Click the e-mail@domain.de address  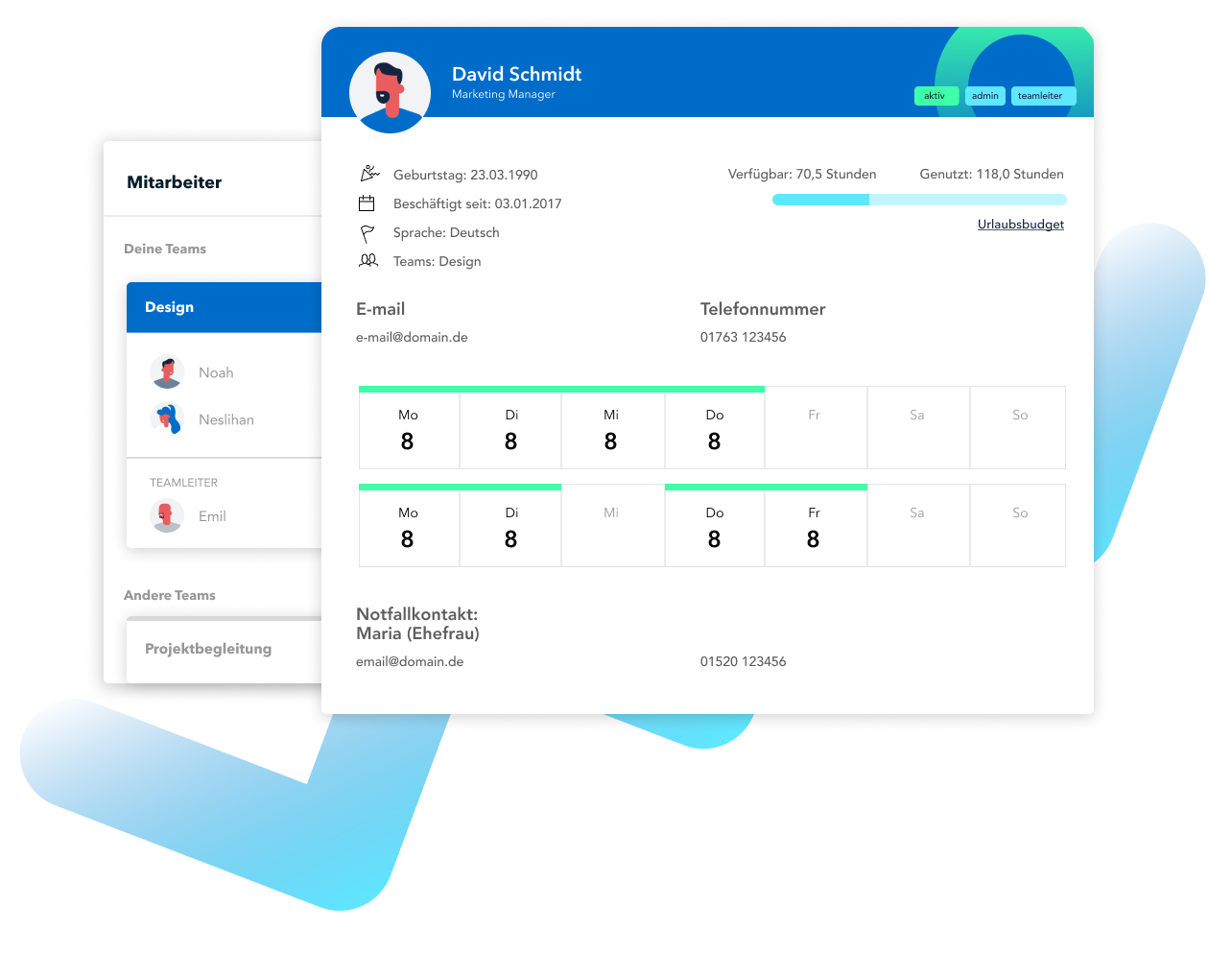point(412,337)
